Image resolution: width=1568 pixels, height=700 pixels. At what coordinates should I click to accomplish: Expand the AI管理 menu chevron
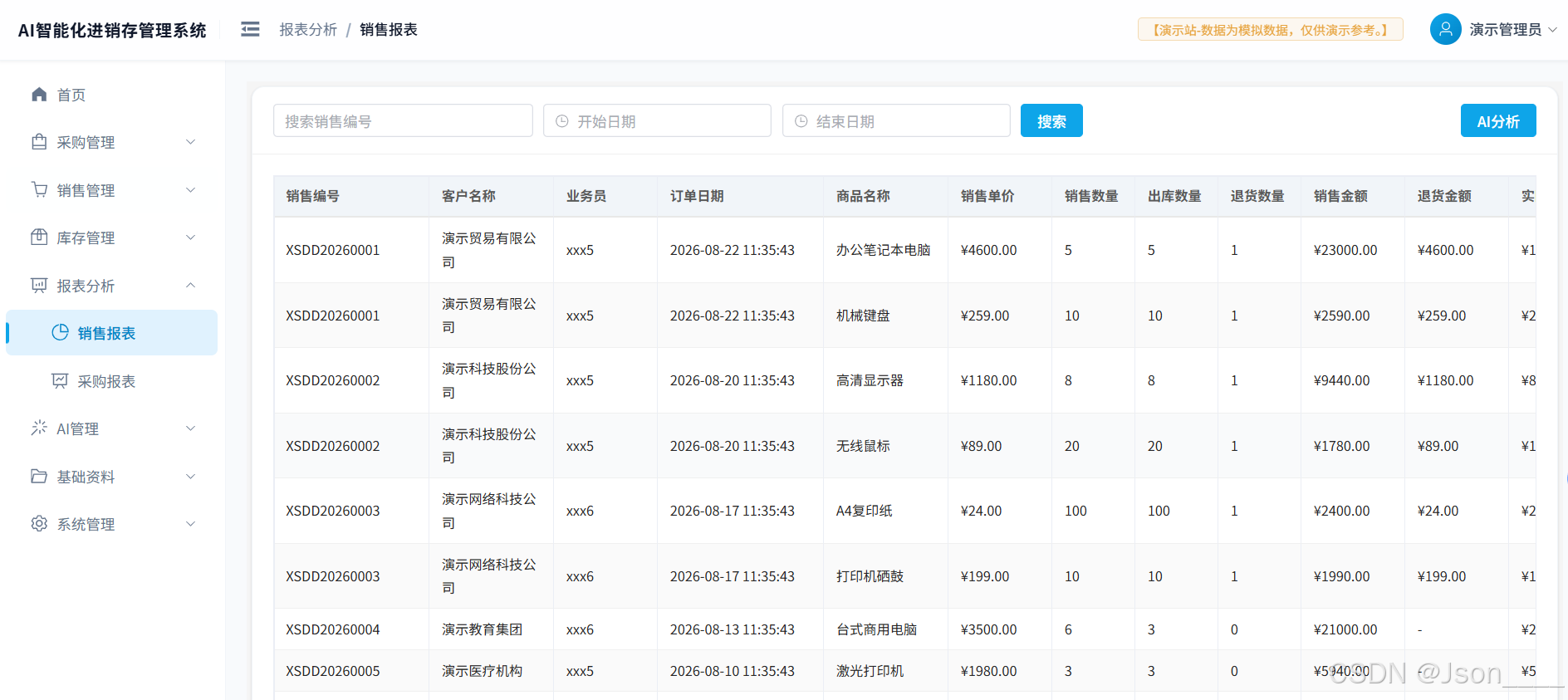pos(190,428)
